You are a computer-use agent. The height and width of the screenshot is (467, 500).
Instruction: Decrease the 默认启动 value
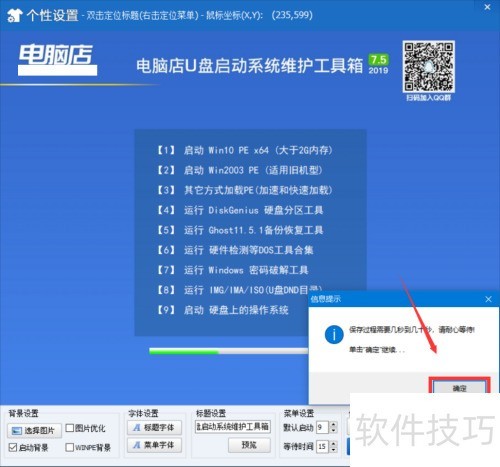334,430
